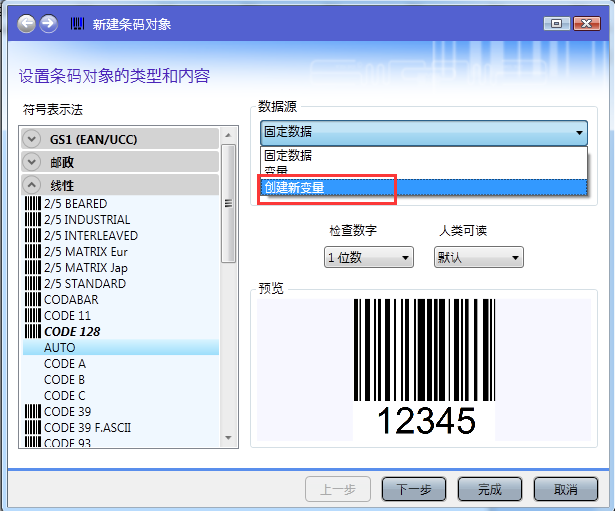This screenshot has width=615, height=511.
Task: Select 2/5 STANDARD symbology
Action: click(x=85, y=284)
